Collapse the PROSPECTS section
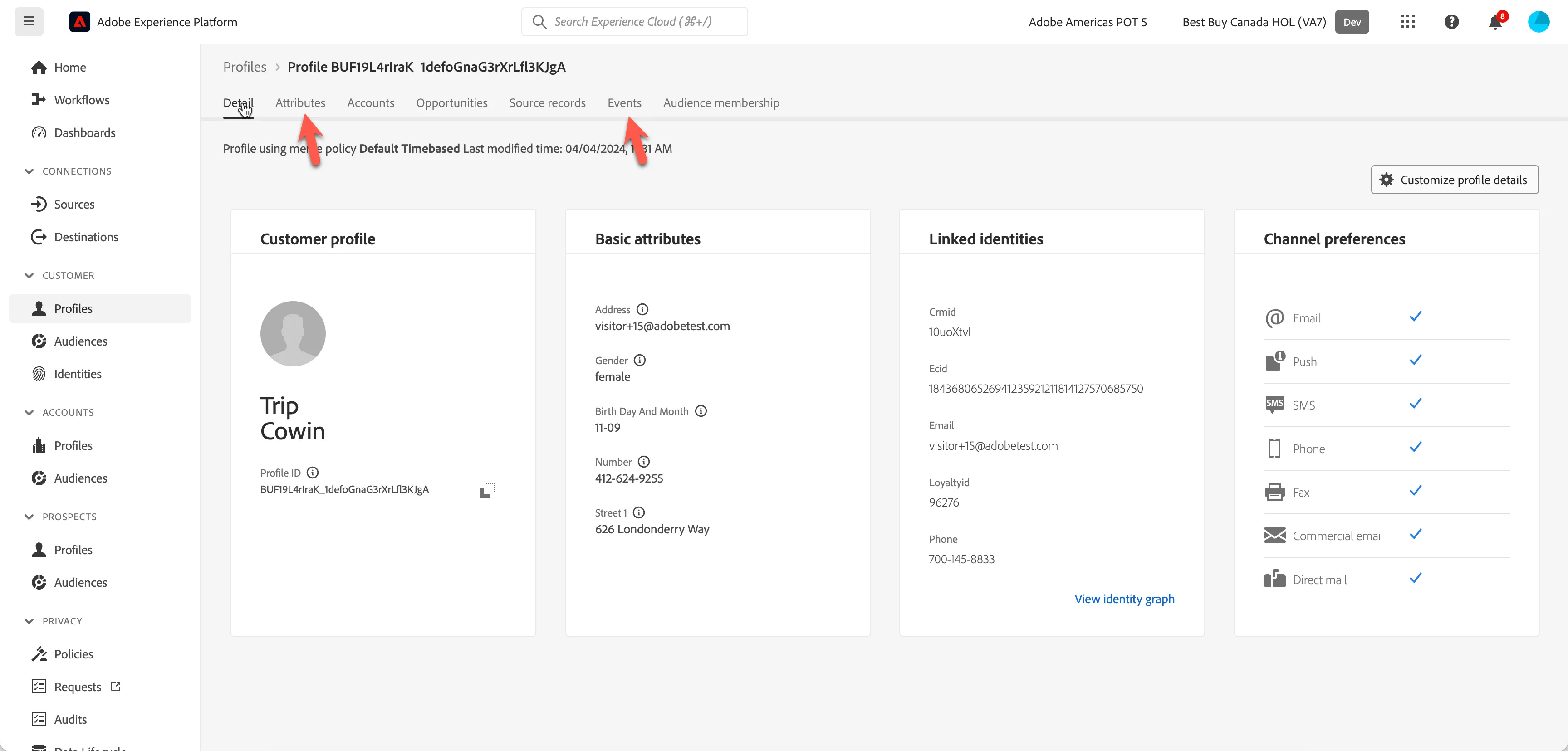Viewport: 1568px width, 751px height. (29, 517)
